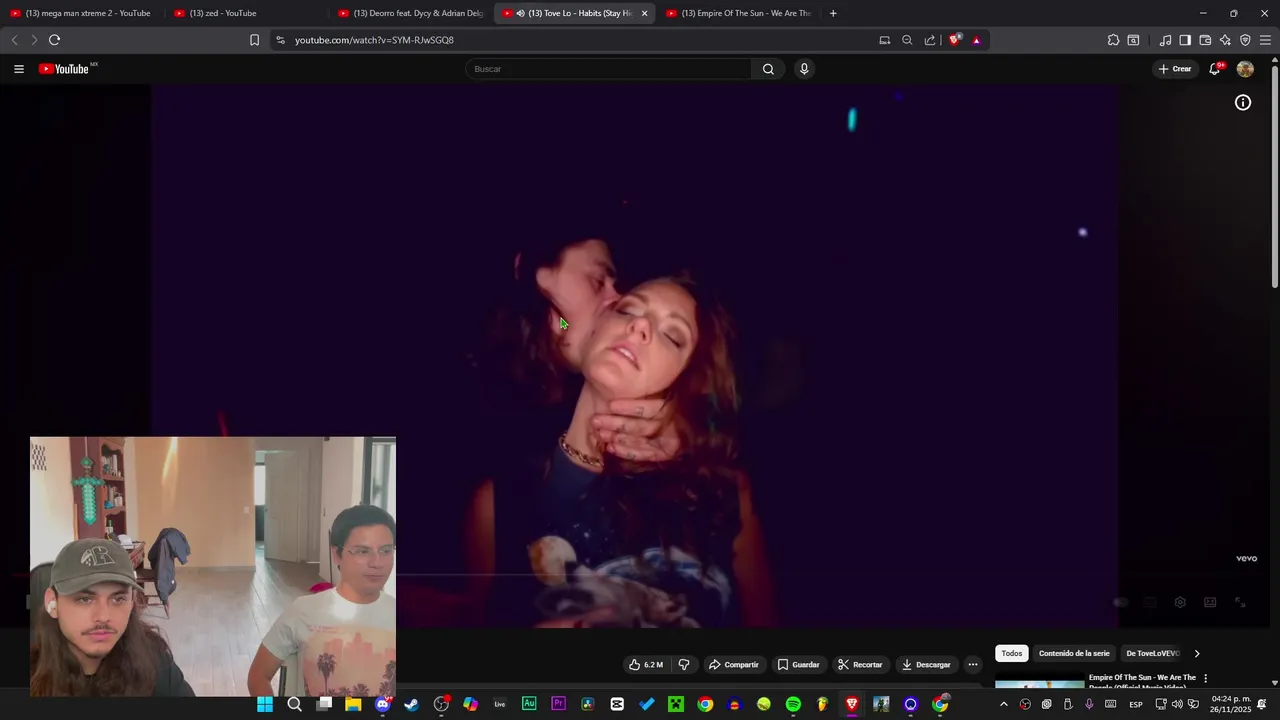Open Brave Rewards triangle icon
Screen dimensions: 1280x720
pos(976,40)
